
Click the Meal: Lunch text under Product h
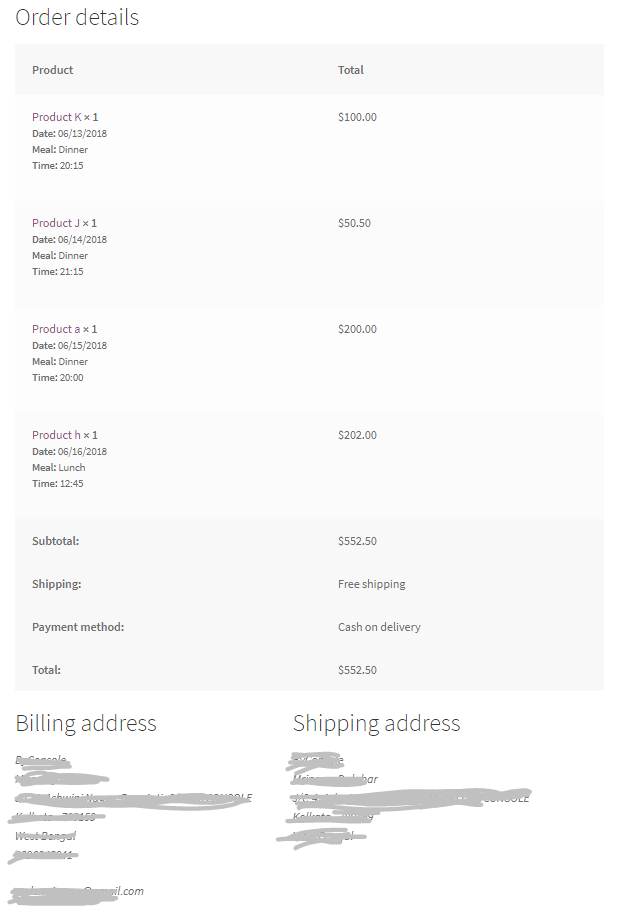[x=59, y=467]
